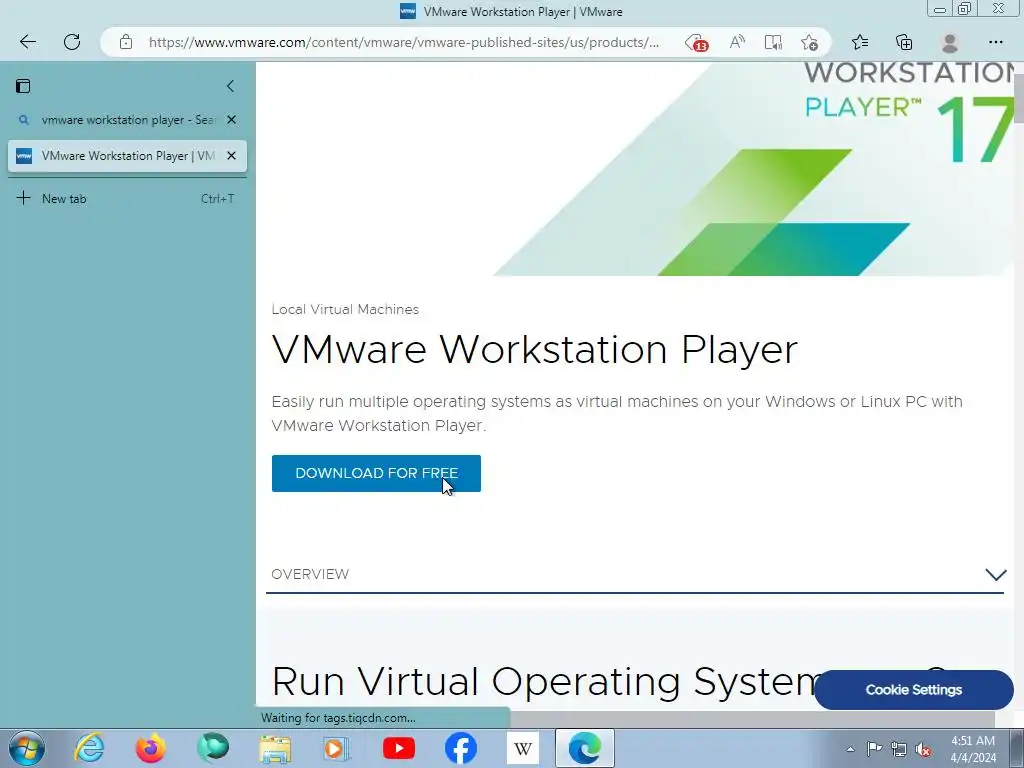Start Read aloud for this page

tap(737, 42)
